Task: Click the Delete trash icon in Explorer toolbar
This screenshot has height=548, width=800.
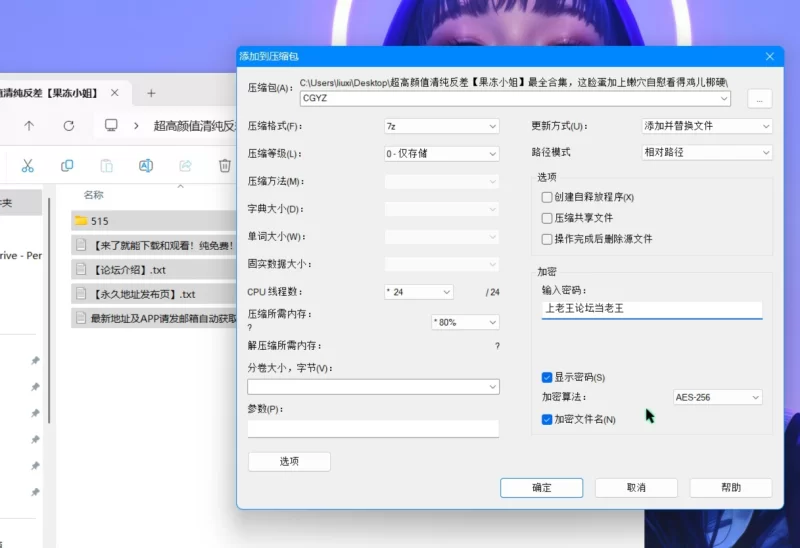Action: pyautogui.click(x=225, y=165)
